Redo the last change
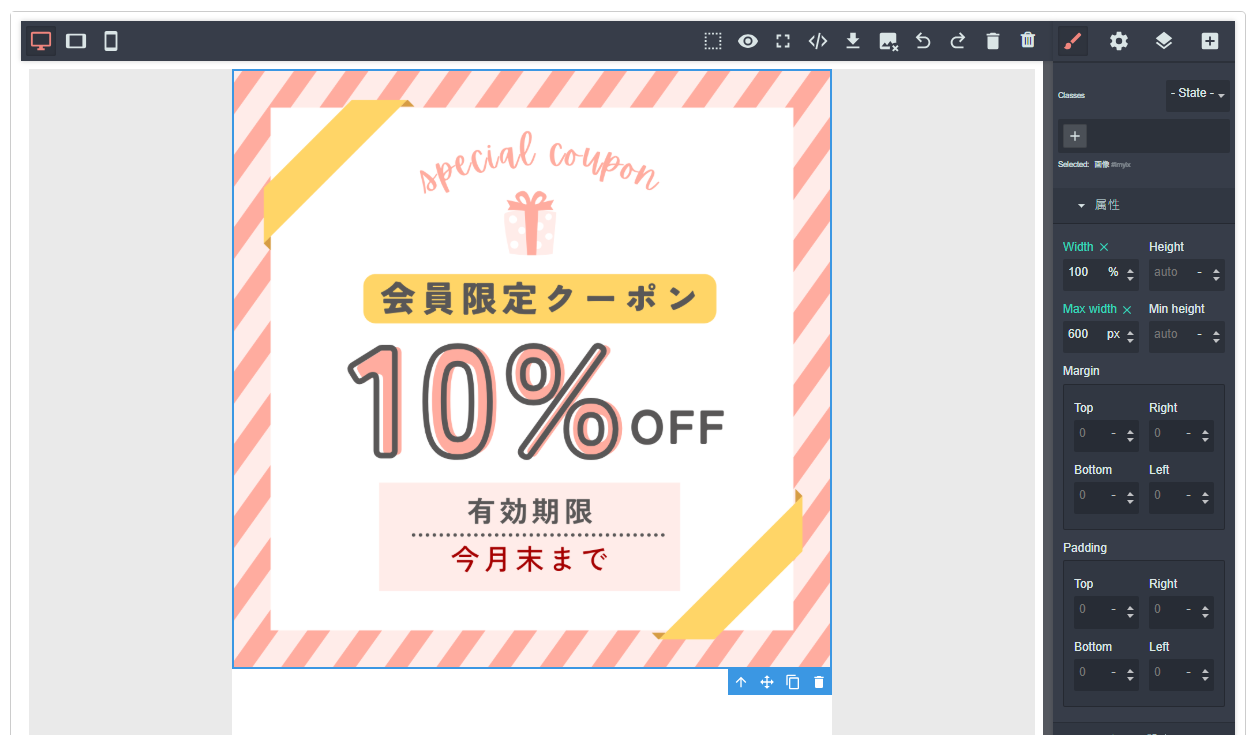1254x735 pixels. 958,41
